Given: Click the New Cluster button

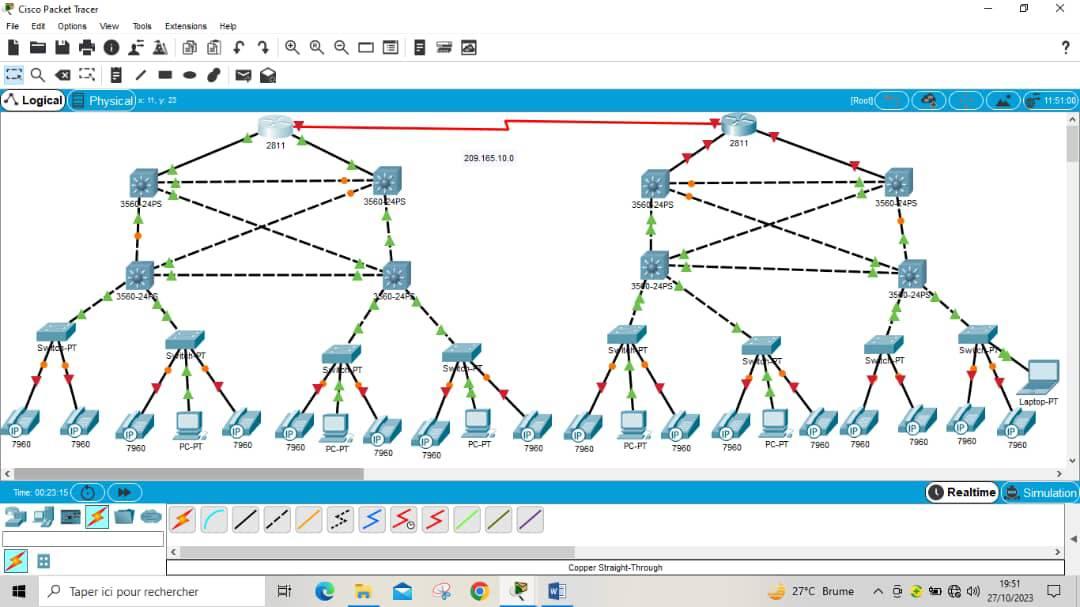Looking at the screenshot, I should tap(928, 101).
